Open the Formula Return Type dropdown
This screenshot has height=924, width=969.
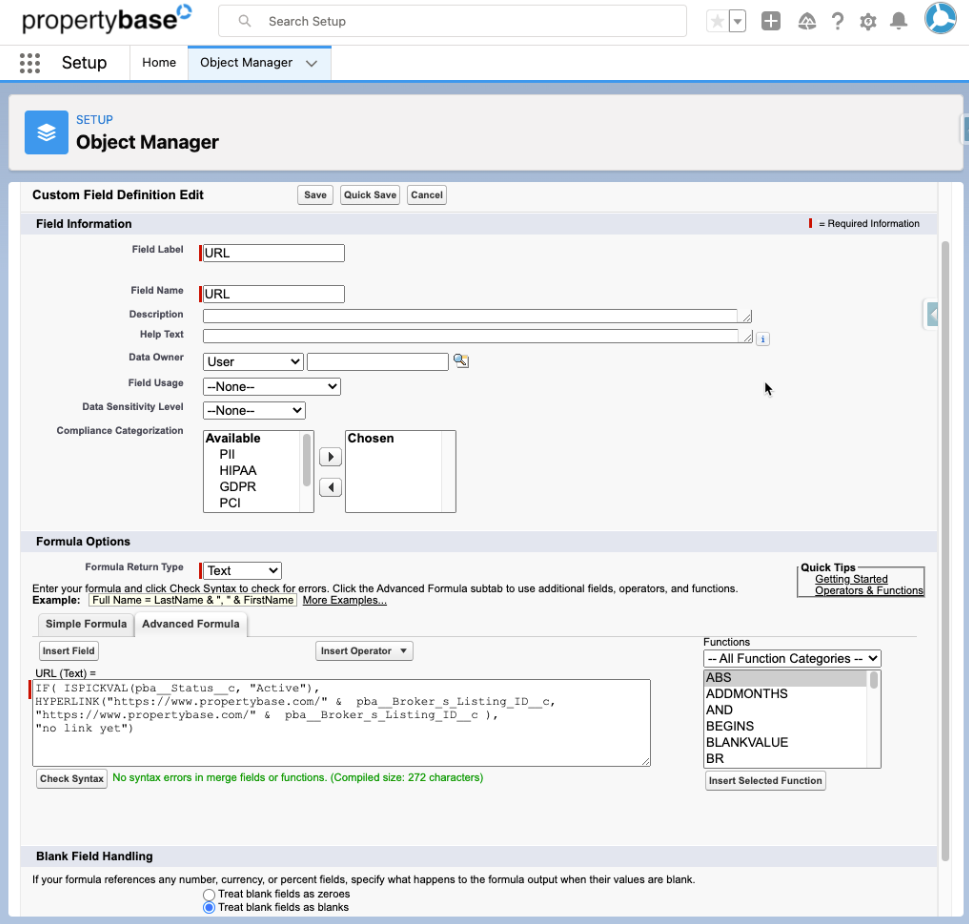pyautogui.click(x=240, y=569)
